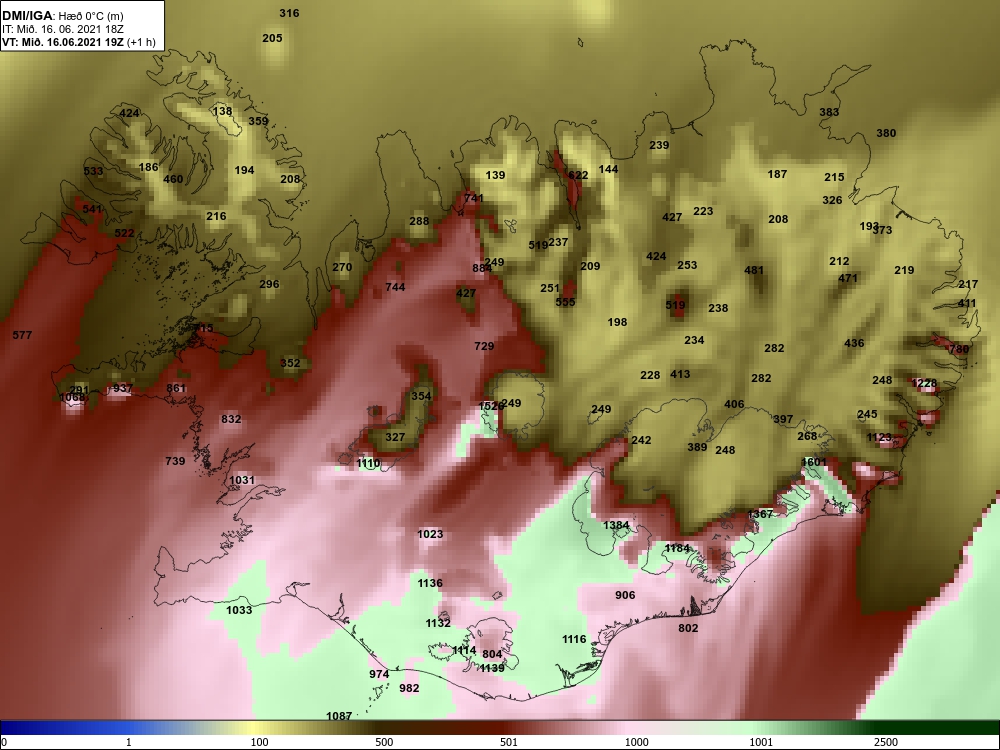This screenshot has width=1000, height=750.
Task: Click the map value 359
Action: pyautogui.click(x=258, y=121)
